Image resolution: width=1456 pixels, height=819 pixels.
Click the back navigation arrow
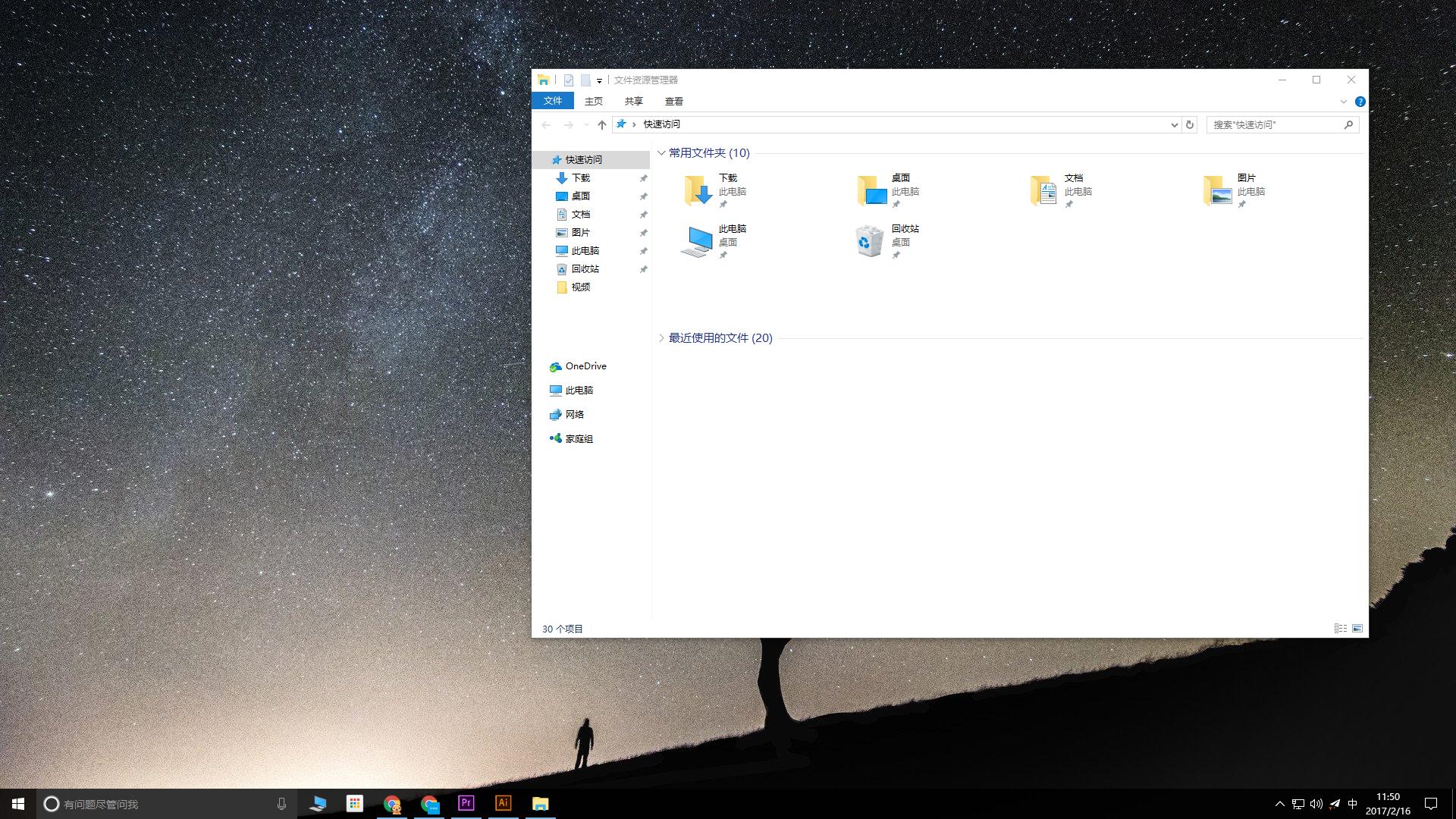coord(547,124)
